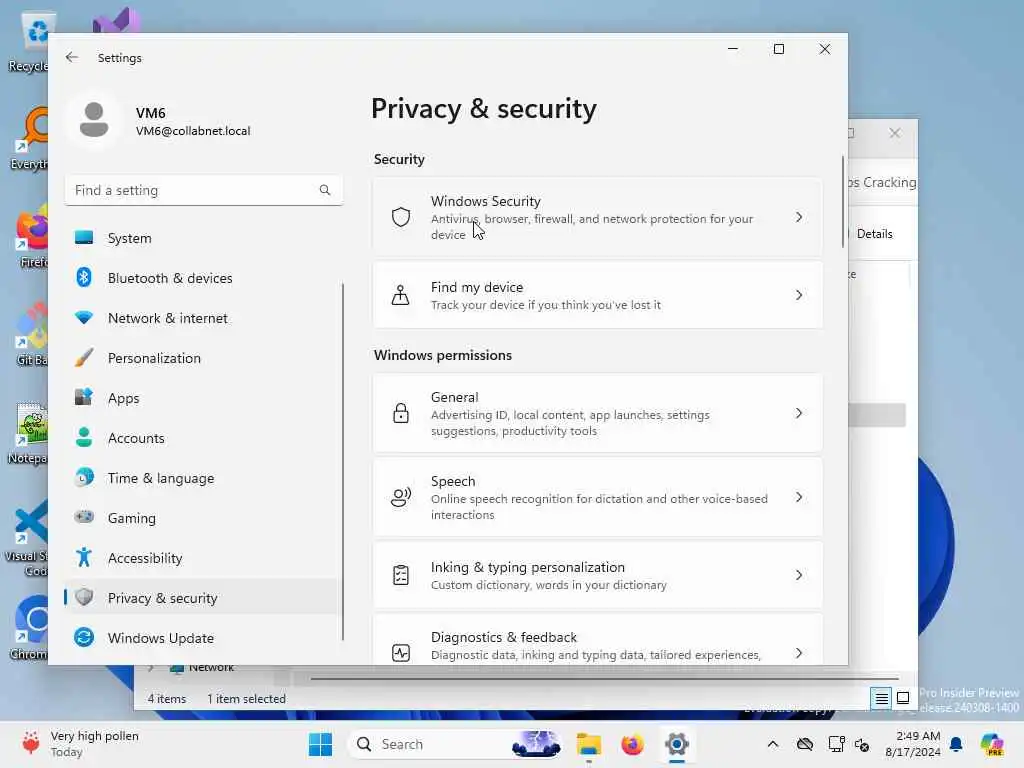Expand Diagnostics & feedback chevron
The width and height of the screenshot is (1024, 768).
click(x=799, y=652)
